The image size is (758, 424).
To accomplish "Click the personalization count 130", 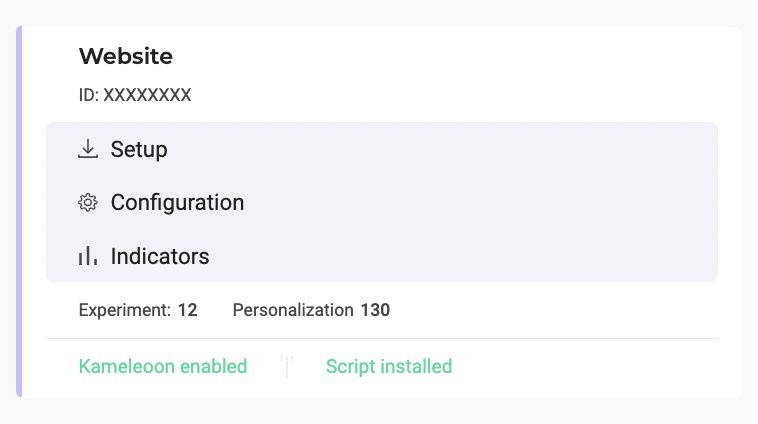I will (375, 310).
